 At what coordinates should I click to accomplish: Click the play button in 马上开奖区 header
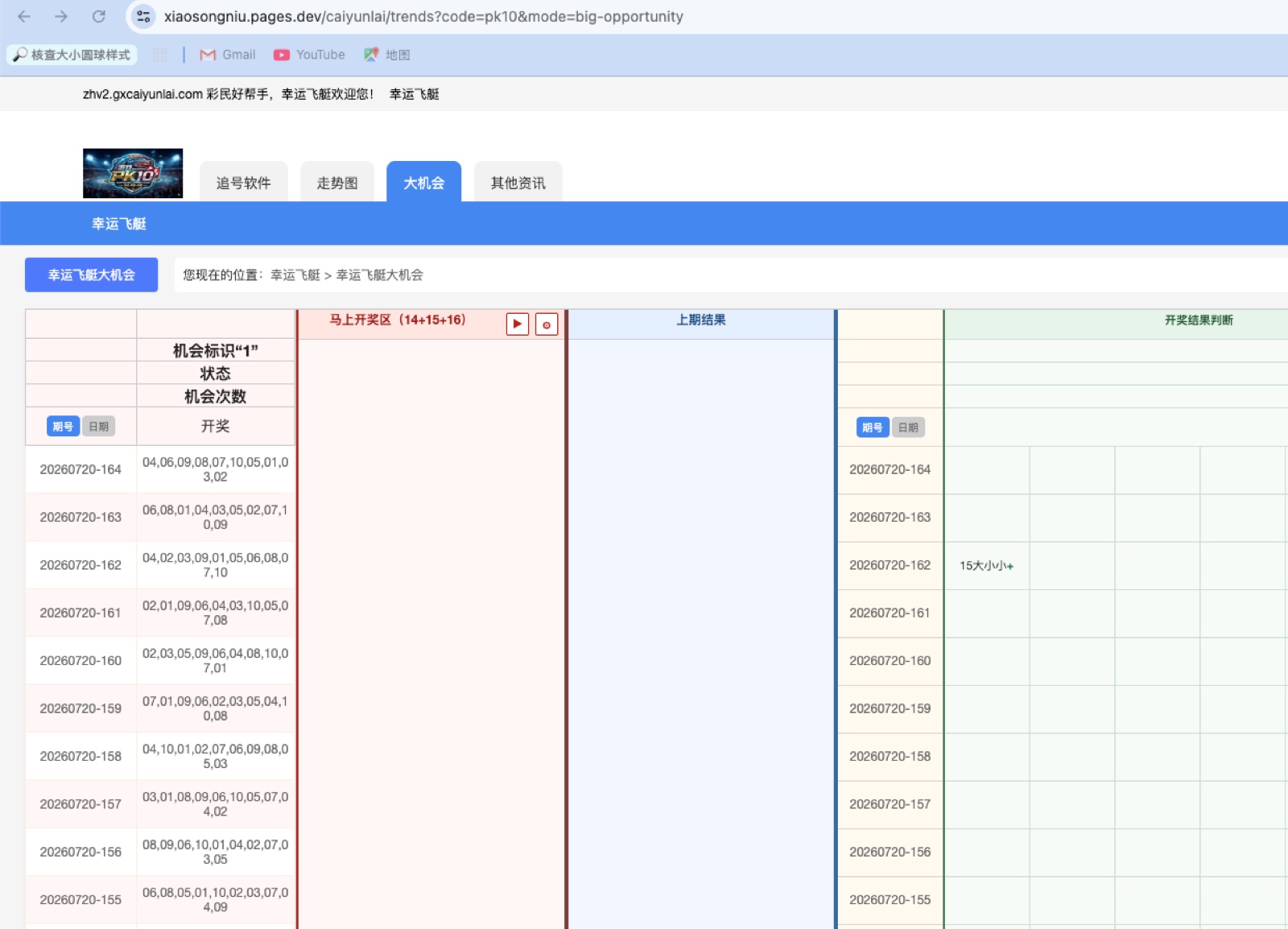click(x=517, y=324)
